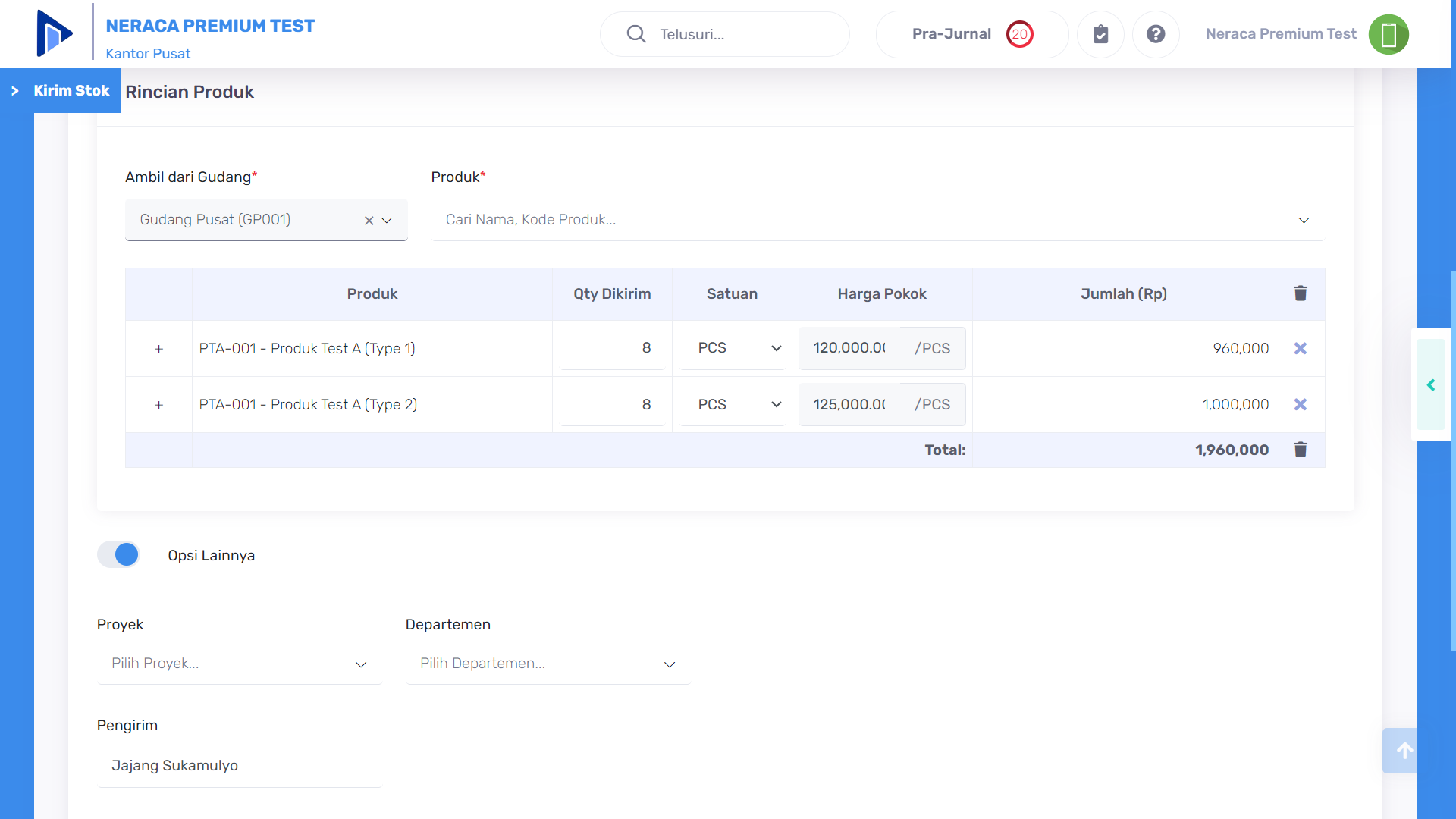Clear the Gudang Pusat warehouse selection
Screen dimensions: 1456x819
click(369, 221)
